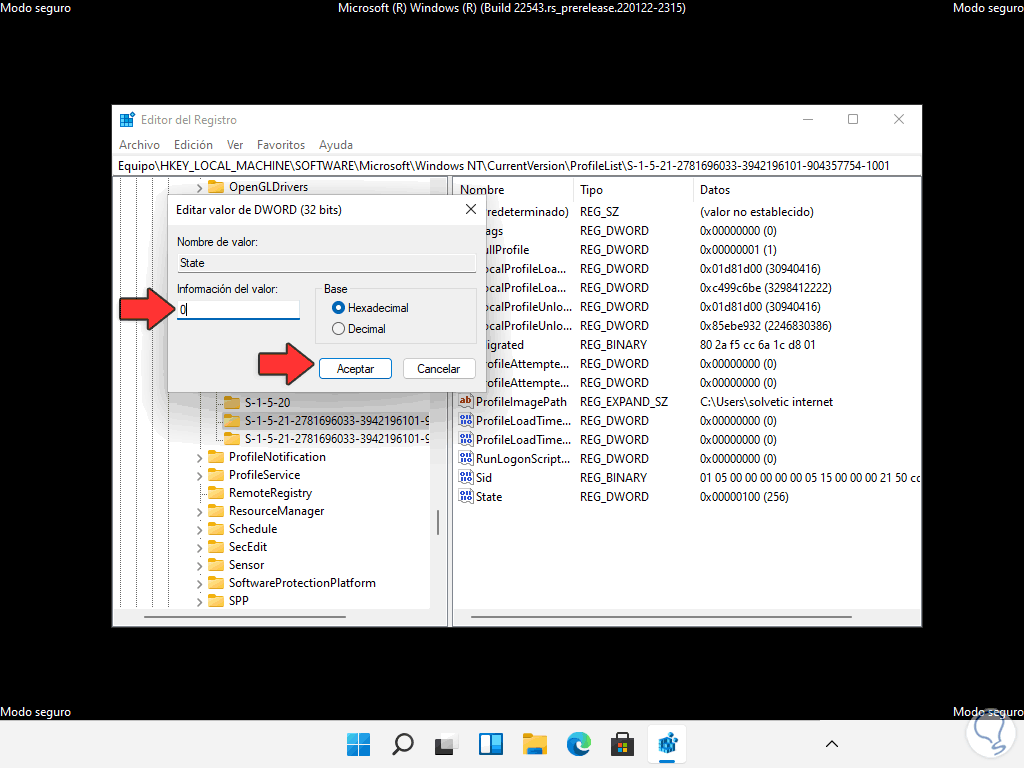Click the values pane horizontal scrollbar
Screen dimensions: 1024x768
click(x=661, y=616)
